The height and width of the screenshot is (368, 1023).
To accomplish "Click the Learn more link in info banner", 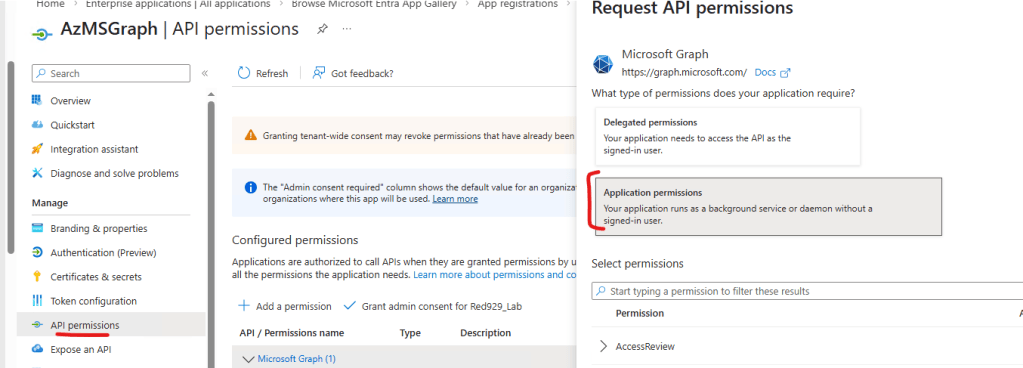I will (x=455, y=198).
